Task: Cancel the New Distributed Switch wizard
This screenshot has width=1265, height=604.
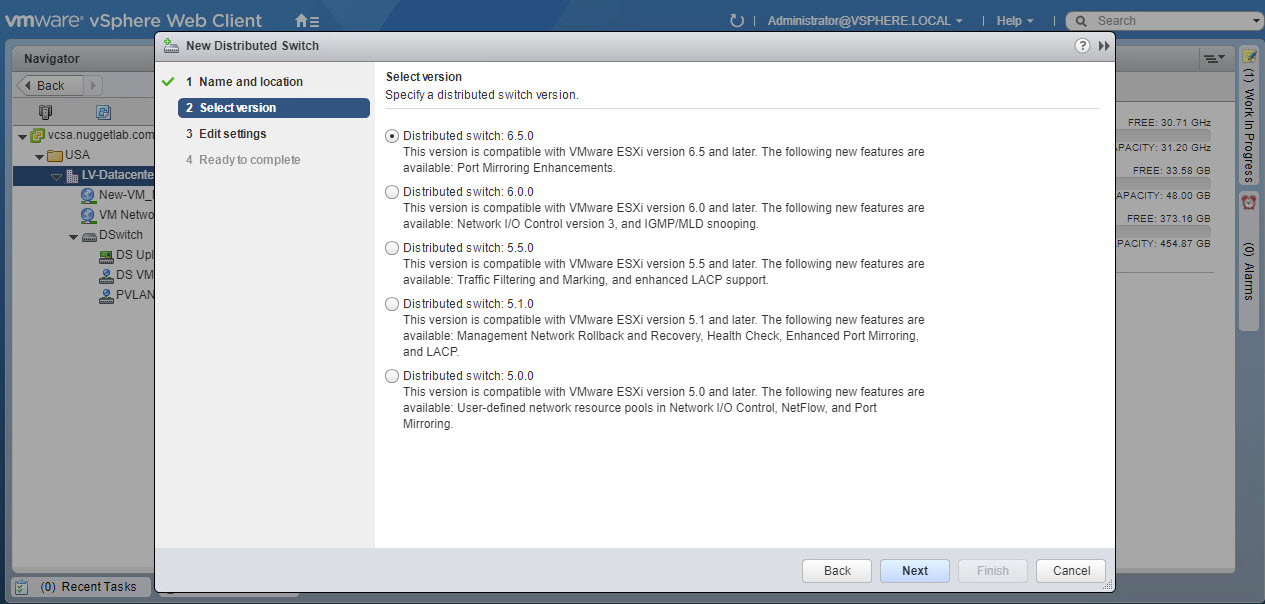Action: (1070, 571)
